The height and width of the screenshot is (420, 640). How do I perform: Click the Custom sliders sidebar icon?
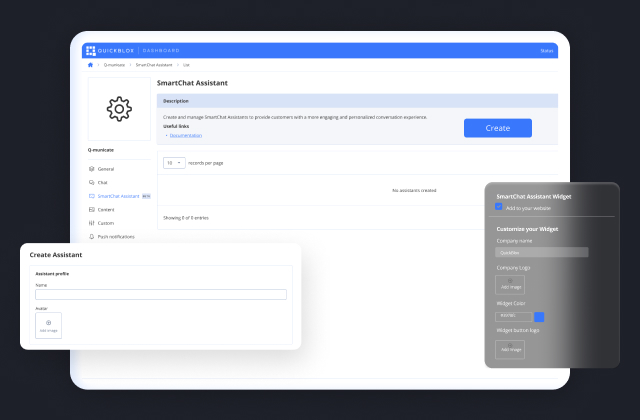click(x=91, y=223)
